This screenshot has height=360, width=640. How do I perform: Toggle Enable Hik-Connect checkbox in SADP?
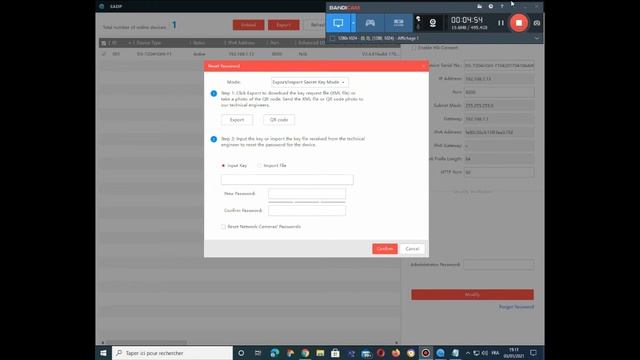pos(413,47)
